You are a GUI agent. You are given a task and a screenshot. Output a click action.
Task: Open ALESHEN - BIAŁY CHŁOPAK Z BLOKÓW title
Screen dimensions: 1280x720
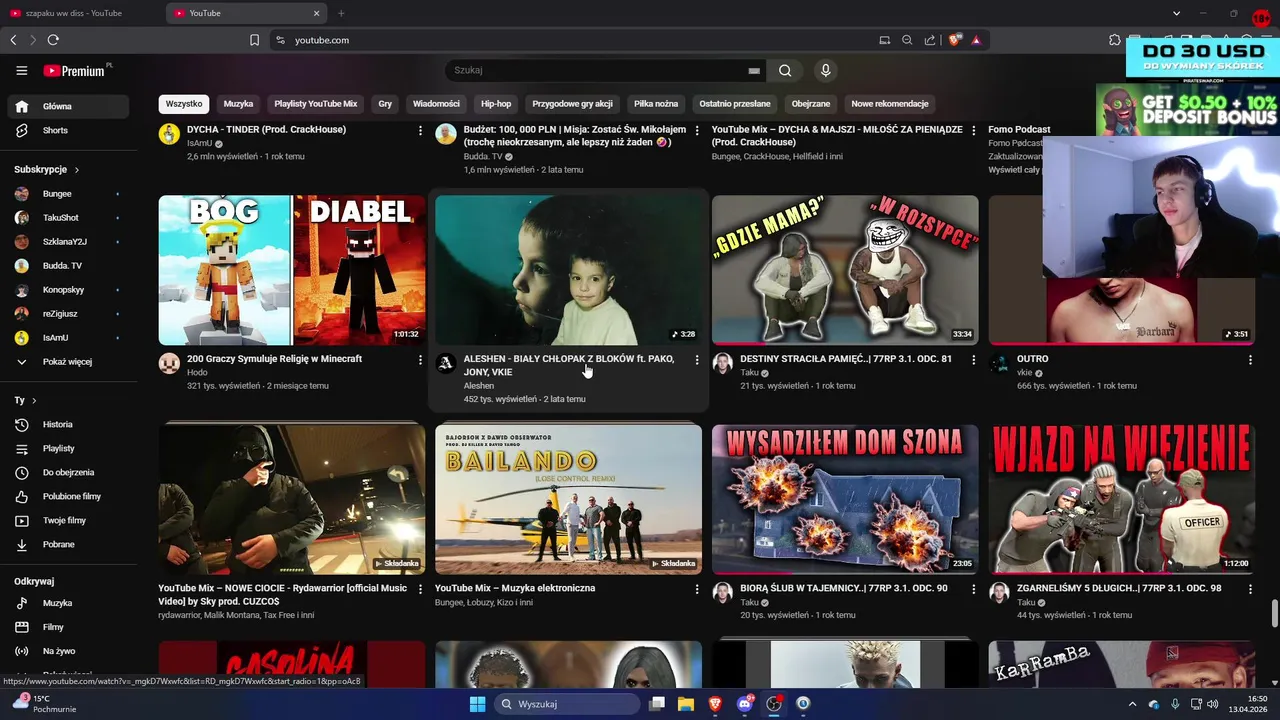point(569,365)
